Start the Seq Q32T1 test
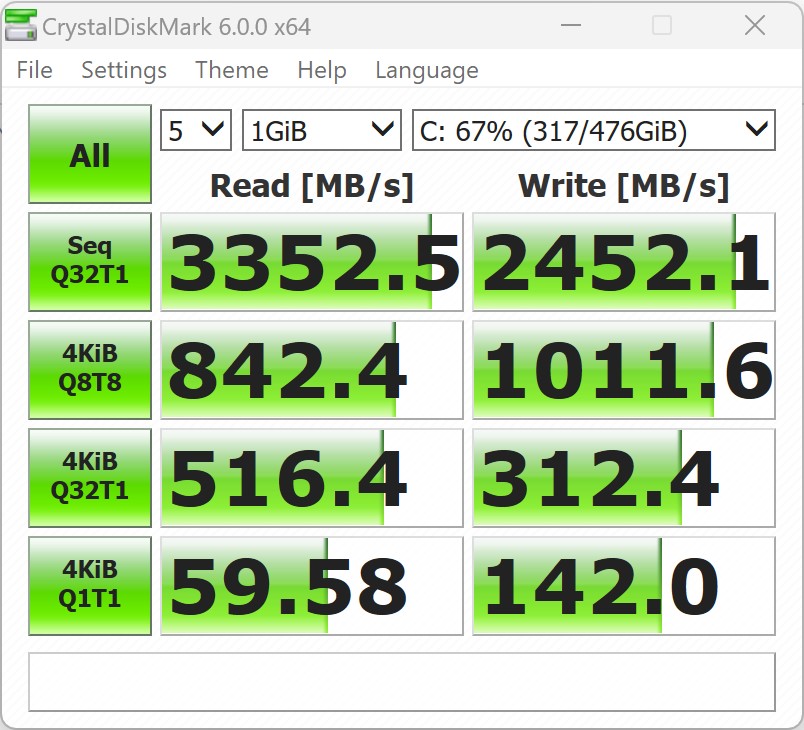The width and height of the screenshot is (804, 730). point(90,261)
